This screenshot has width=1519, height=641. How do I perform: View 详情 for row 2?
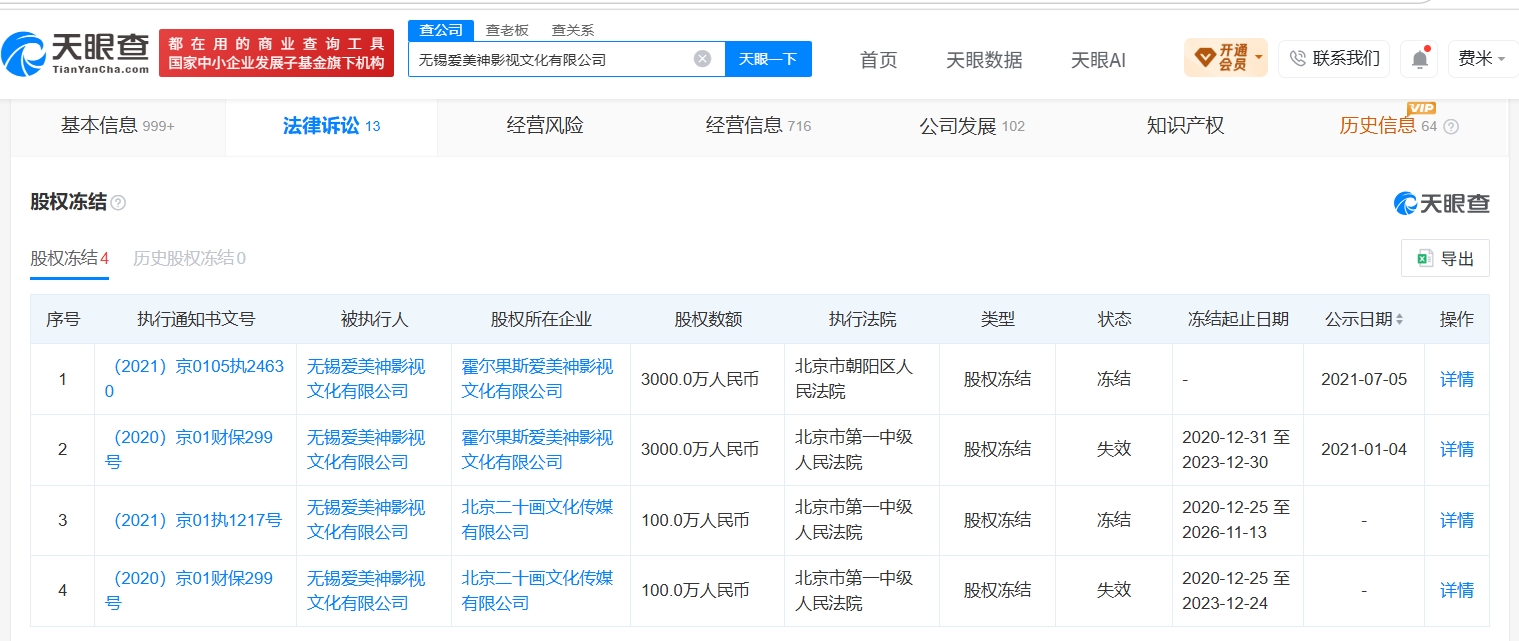pos(1457,450)
